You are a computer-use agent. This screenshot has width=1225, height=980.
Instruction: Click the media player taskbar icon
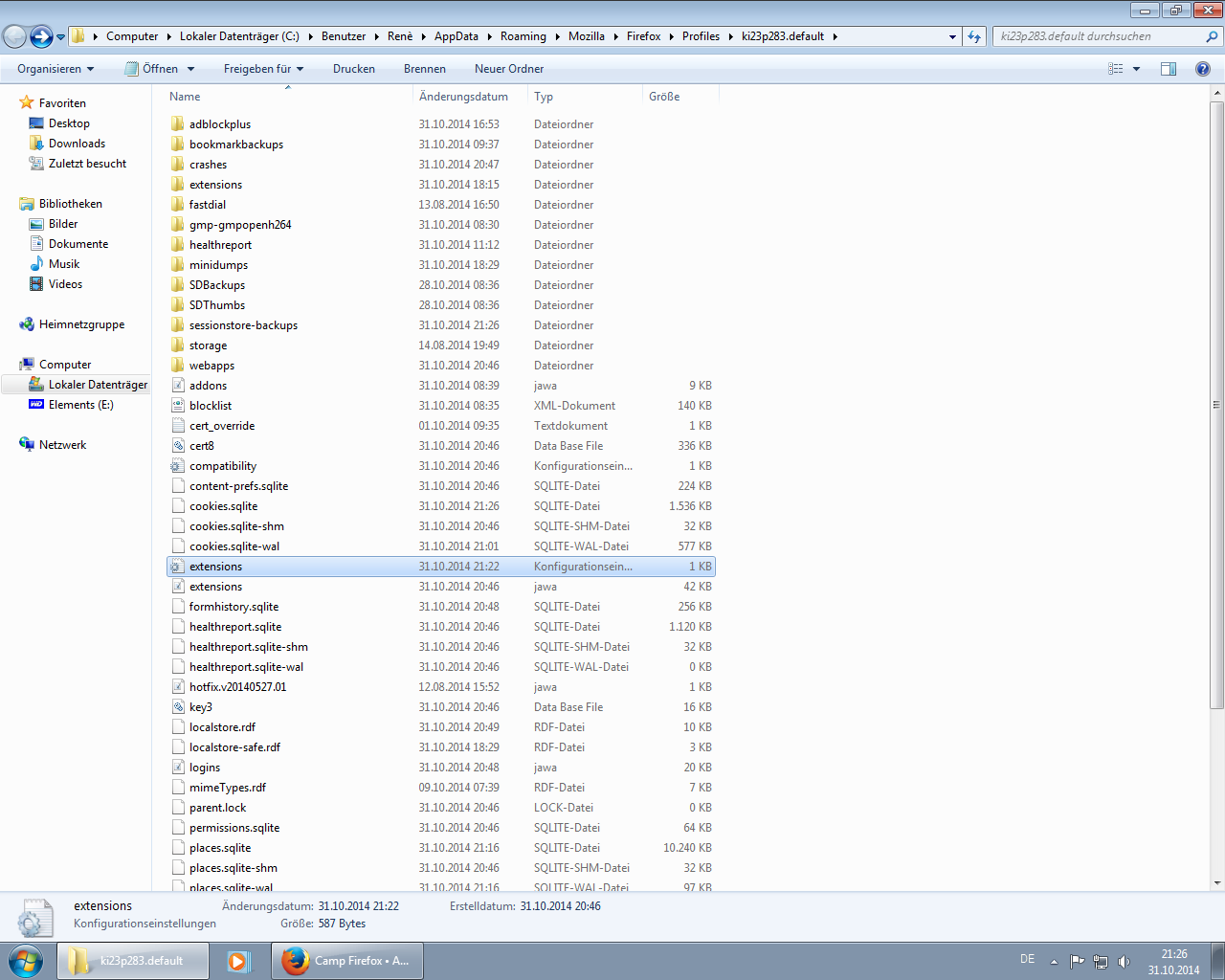tap(238, 961)
